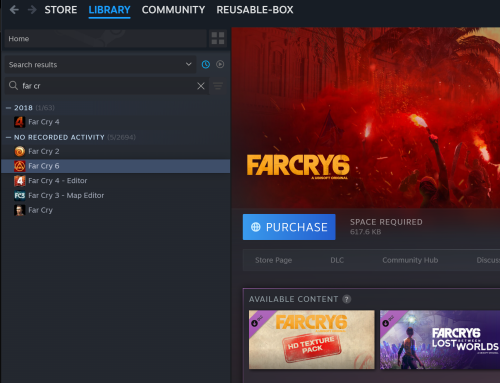Viewport: 500px width, 383px height.
Task: Click the search field containing 'far cr'
Action: coord(108,86)
